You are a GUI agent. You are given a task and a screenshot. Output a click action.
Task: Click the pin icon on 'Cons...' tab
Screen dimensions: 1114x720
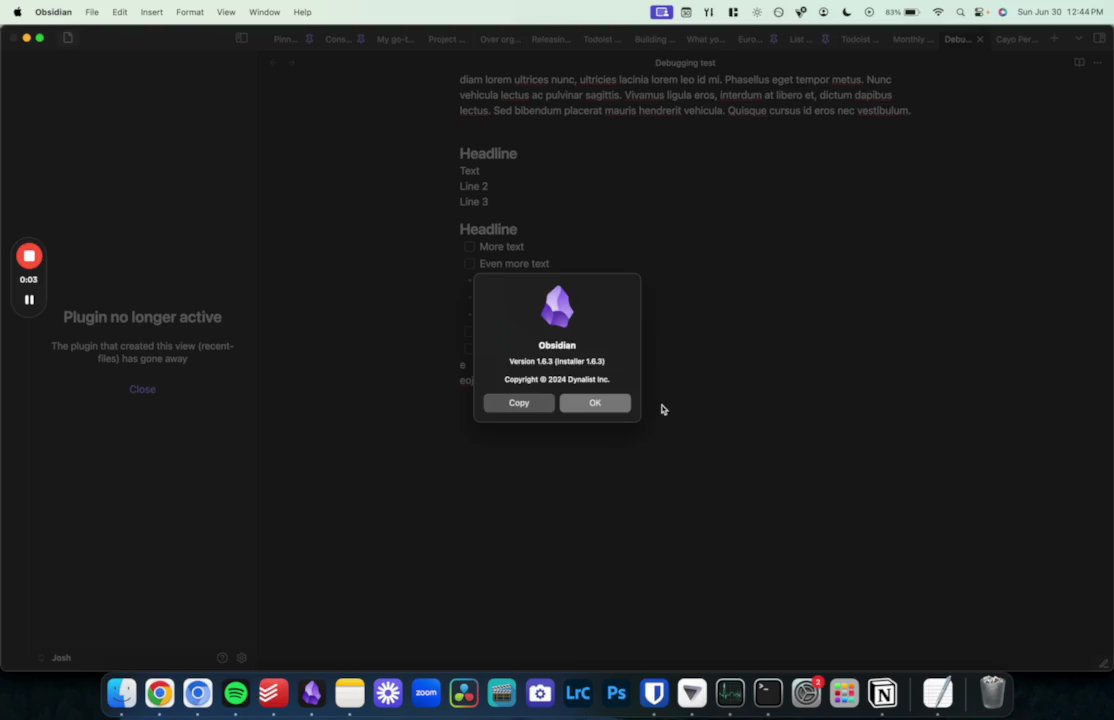click(x=361, y=39)
